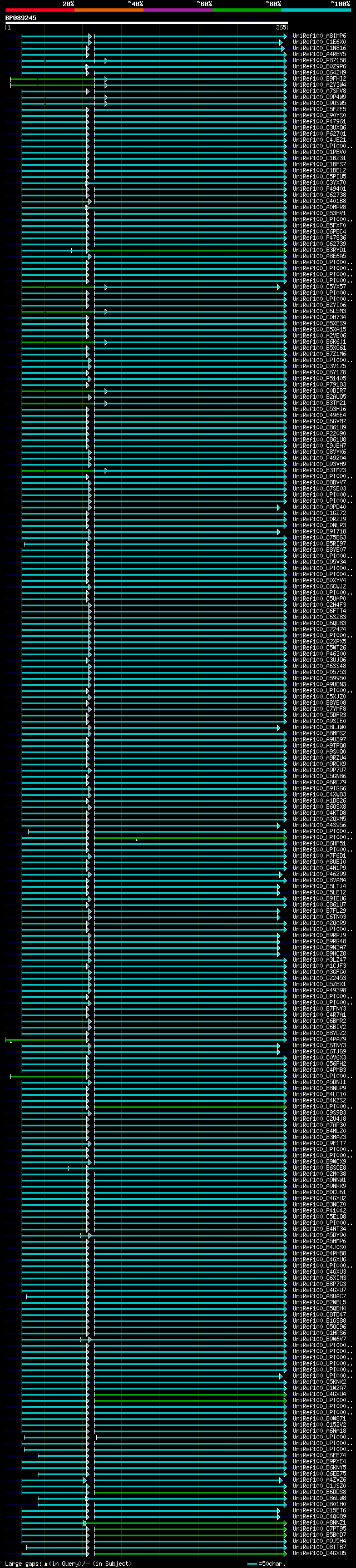Select hit UniRef100_B9IEU6
356x1568 pixels.
coord(319,898)
